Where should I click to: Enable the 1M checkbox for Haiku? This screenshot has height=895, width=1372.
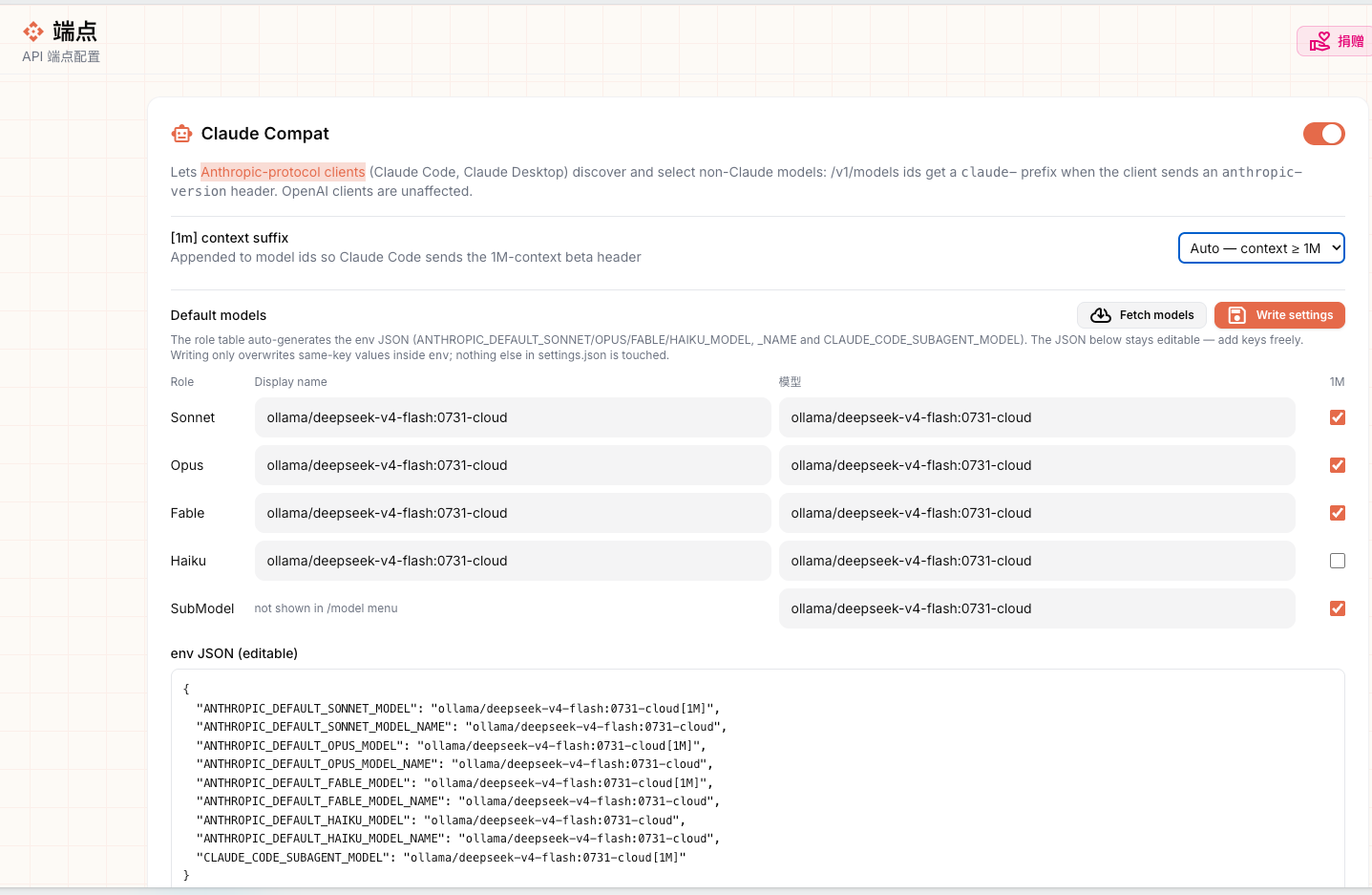(x=1337, y=561)
